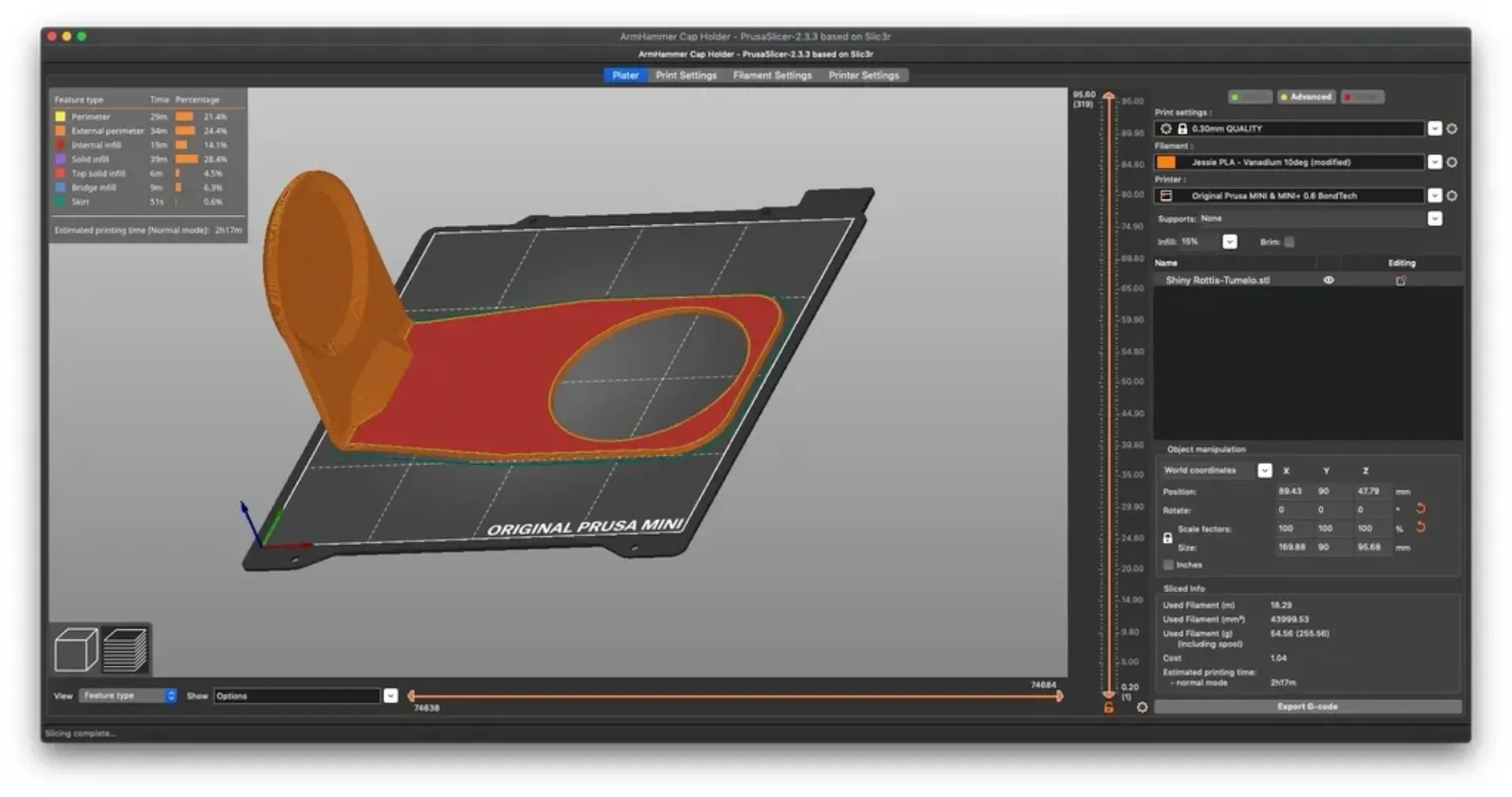Open print settings preset editor gear
Image resolution: width=1512 pixels, height=797 pixels.
(x=1452, y=128)
